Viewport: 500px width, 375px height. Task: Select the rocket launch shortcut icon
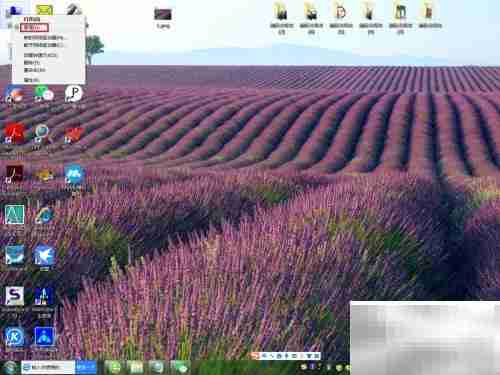tap(44, 296)
